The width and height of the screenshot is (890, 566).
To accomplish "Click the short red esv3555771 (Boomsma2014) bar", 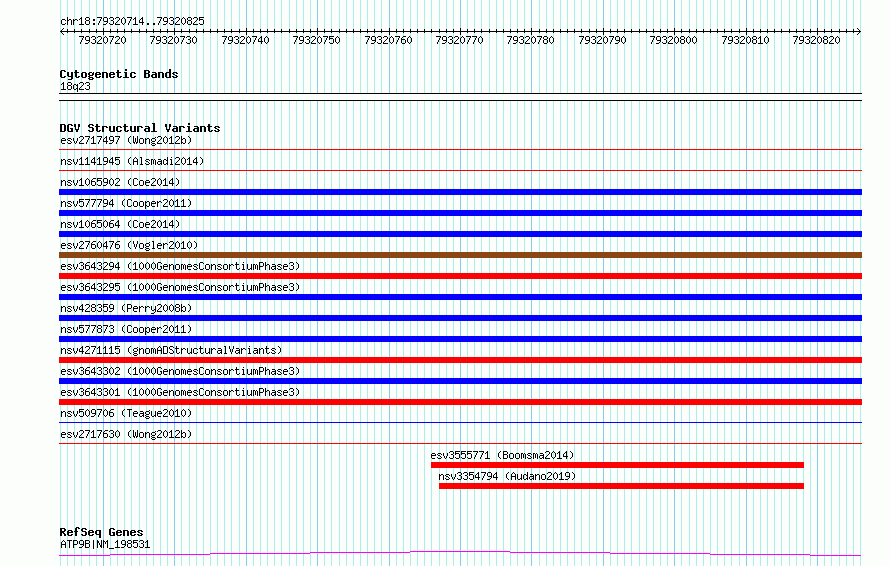I will 617,465.
